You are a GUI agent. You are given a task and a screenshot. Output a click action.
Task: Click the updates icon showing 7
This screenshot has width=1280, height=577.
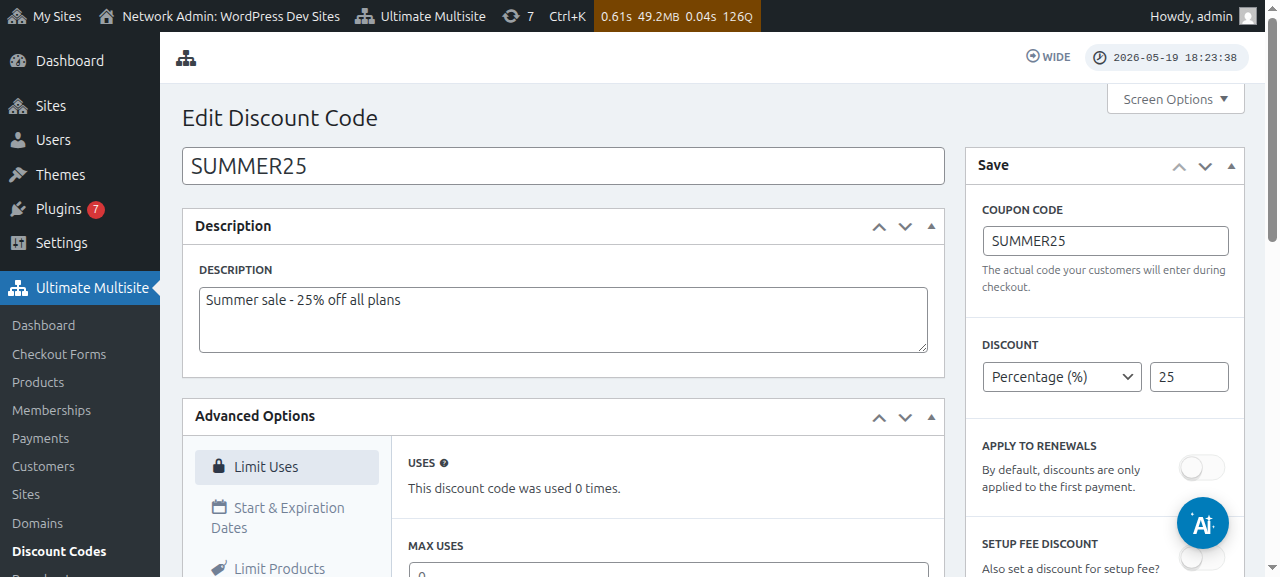point(518,16)
